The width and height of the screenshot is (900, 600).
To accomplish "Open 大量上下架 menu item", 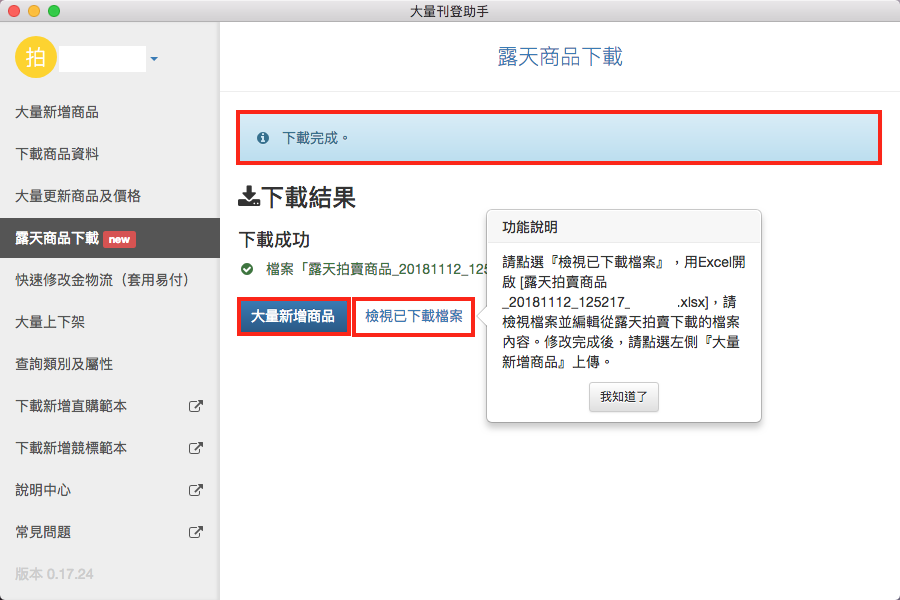I will pos(49,322).
